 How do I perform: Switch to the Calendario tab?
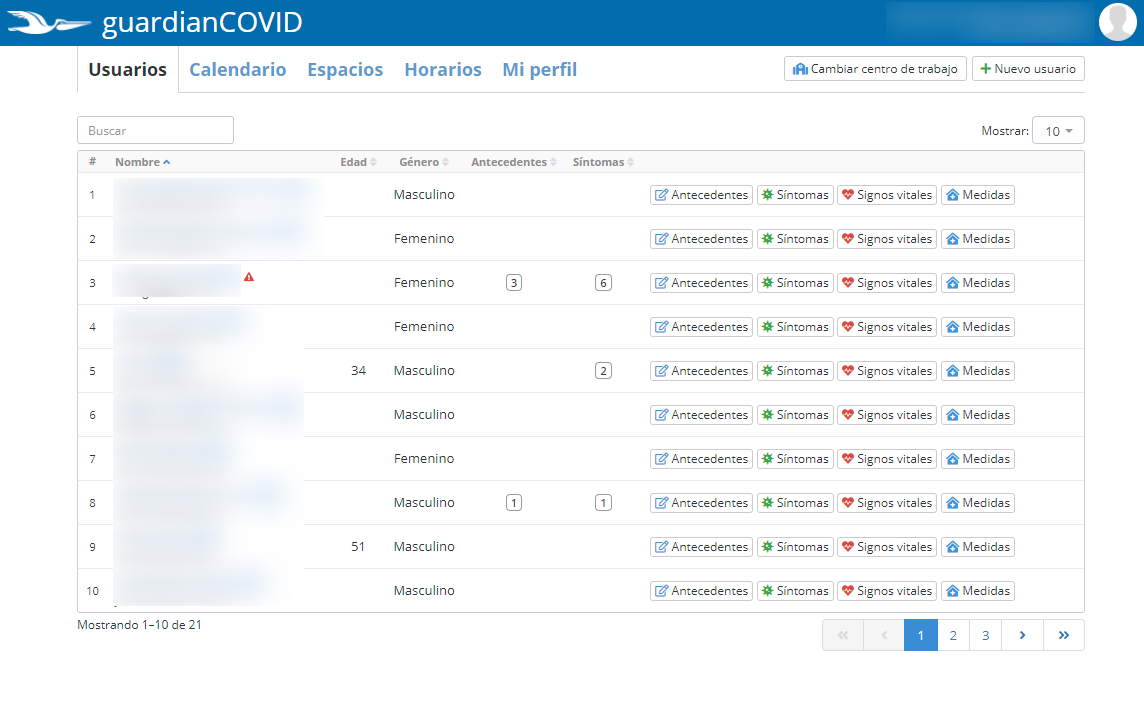[x=238, y=69]
